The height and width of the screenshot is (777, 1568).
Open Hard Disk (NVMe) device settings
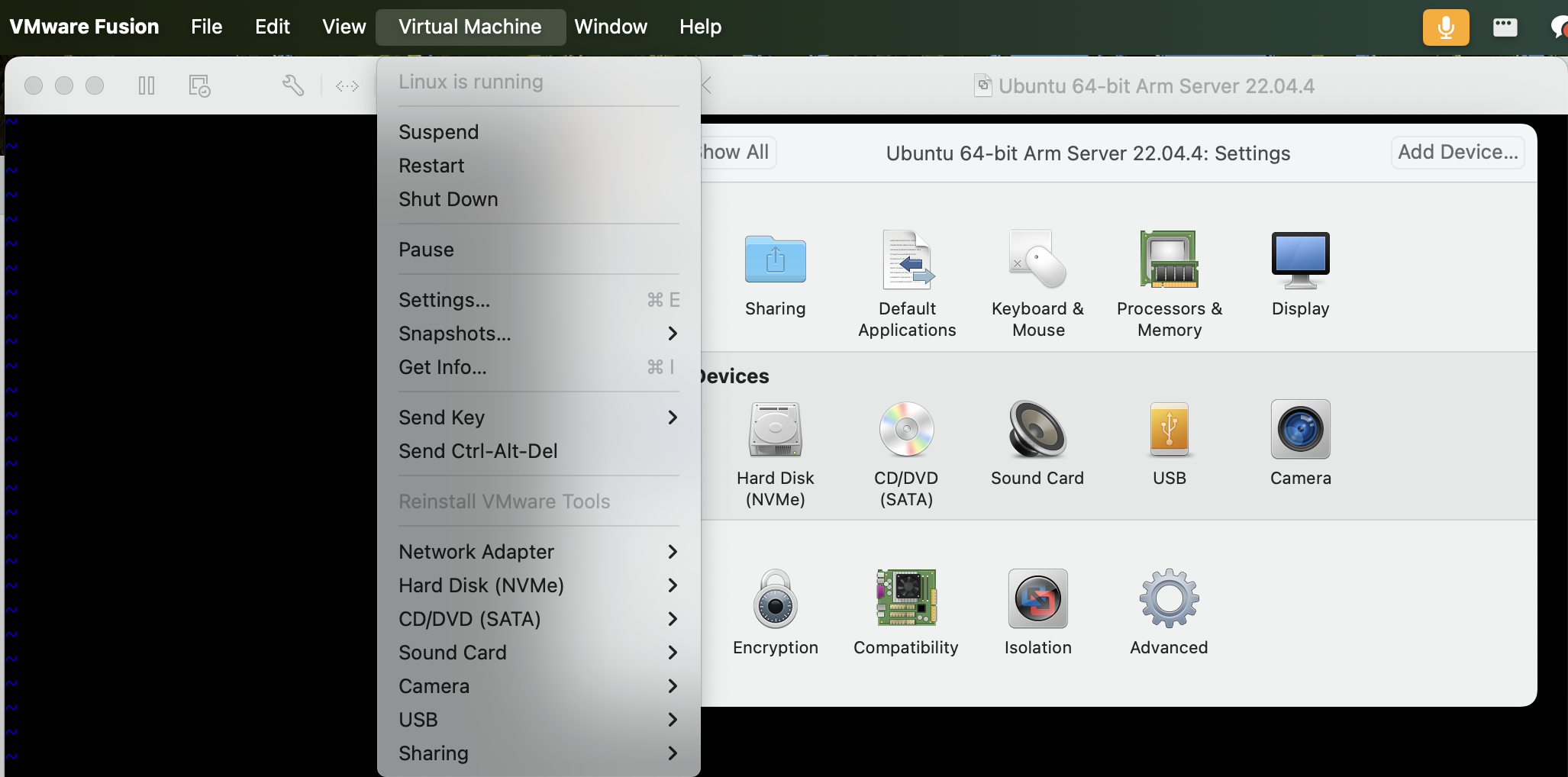tap(775, 429)
